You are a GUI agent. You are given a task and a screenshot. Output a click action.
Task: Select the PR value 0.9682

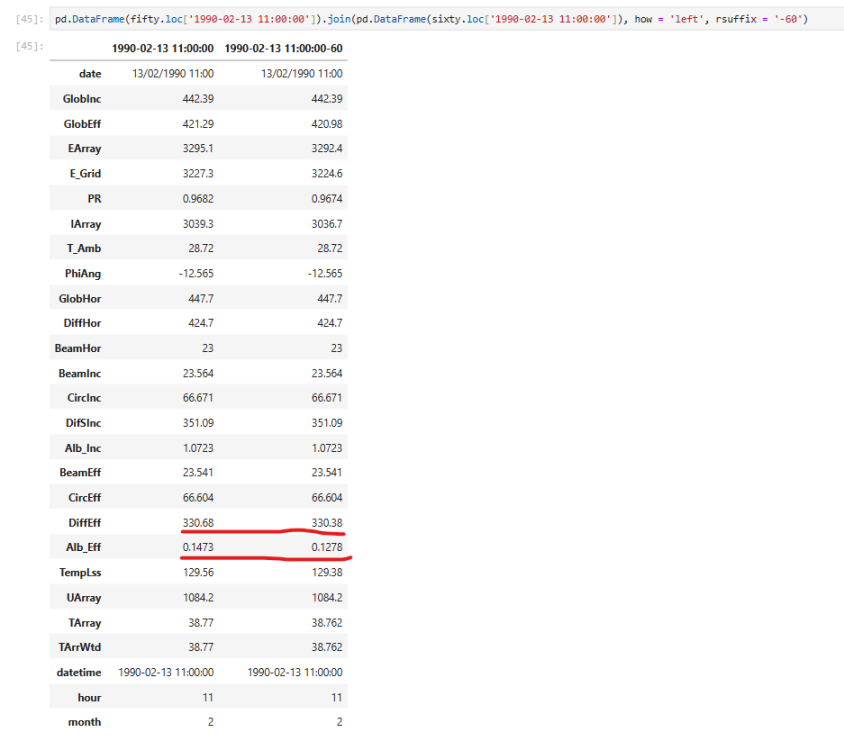click(197, 198)
